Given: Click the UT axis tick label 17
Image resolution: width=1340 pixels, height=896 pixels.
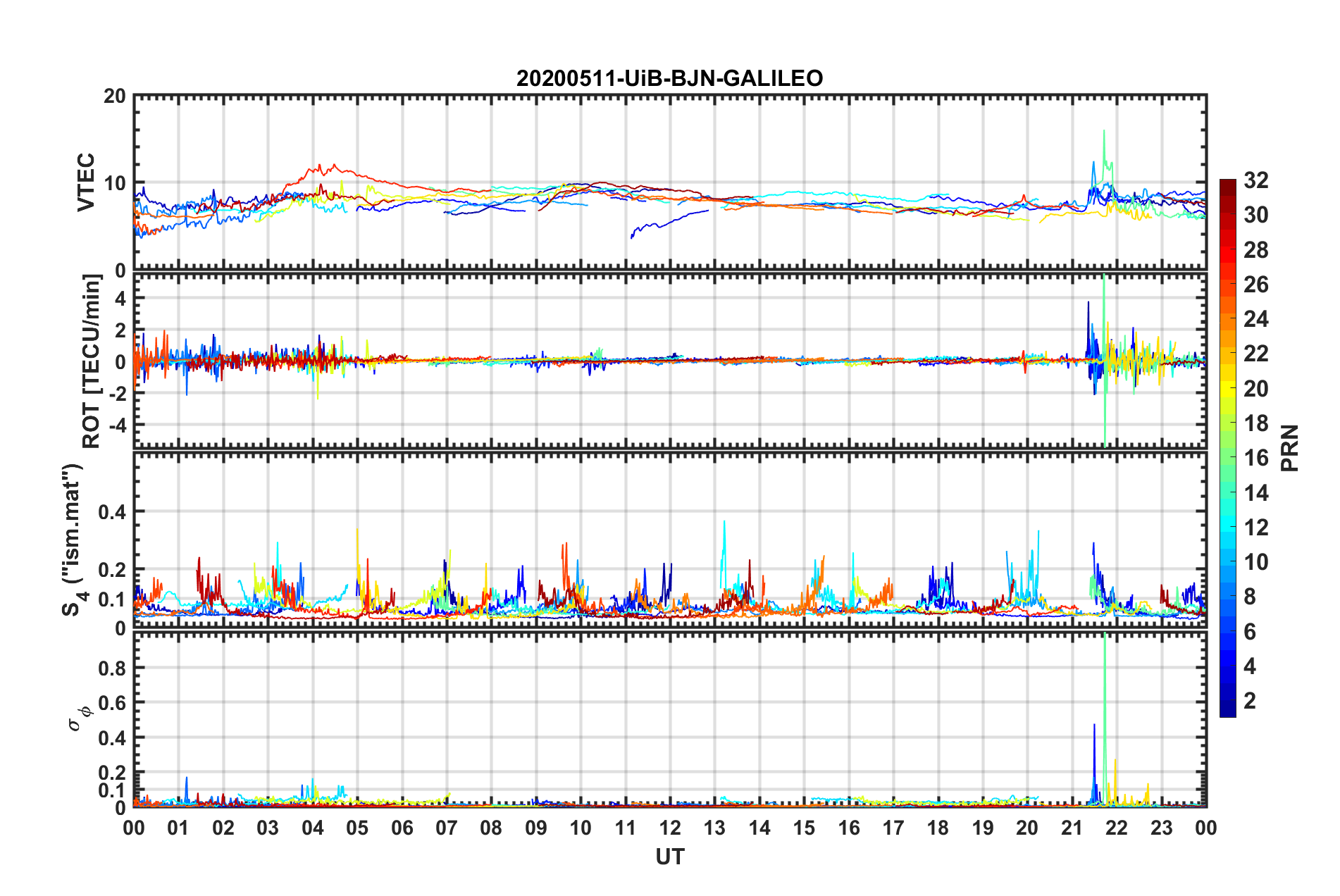Looking at the screenshot, I should point(893,828).
